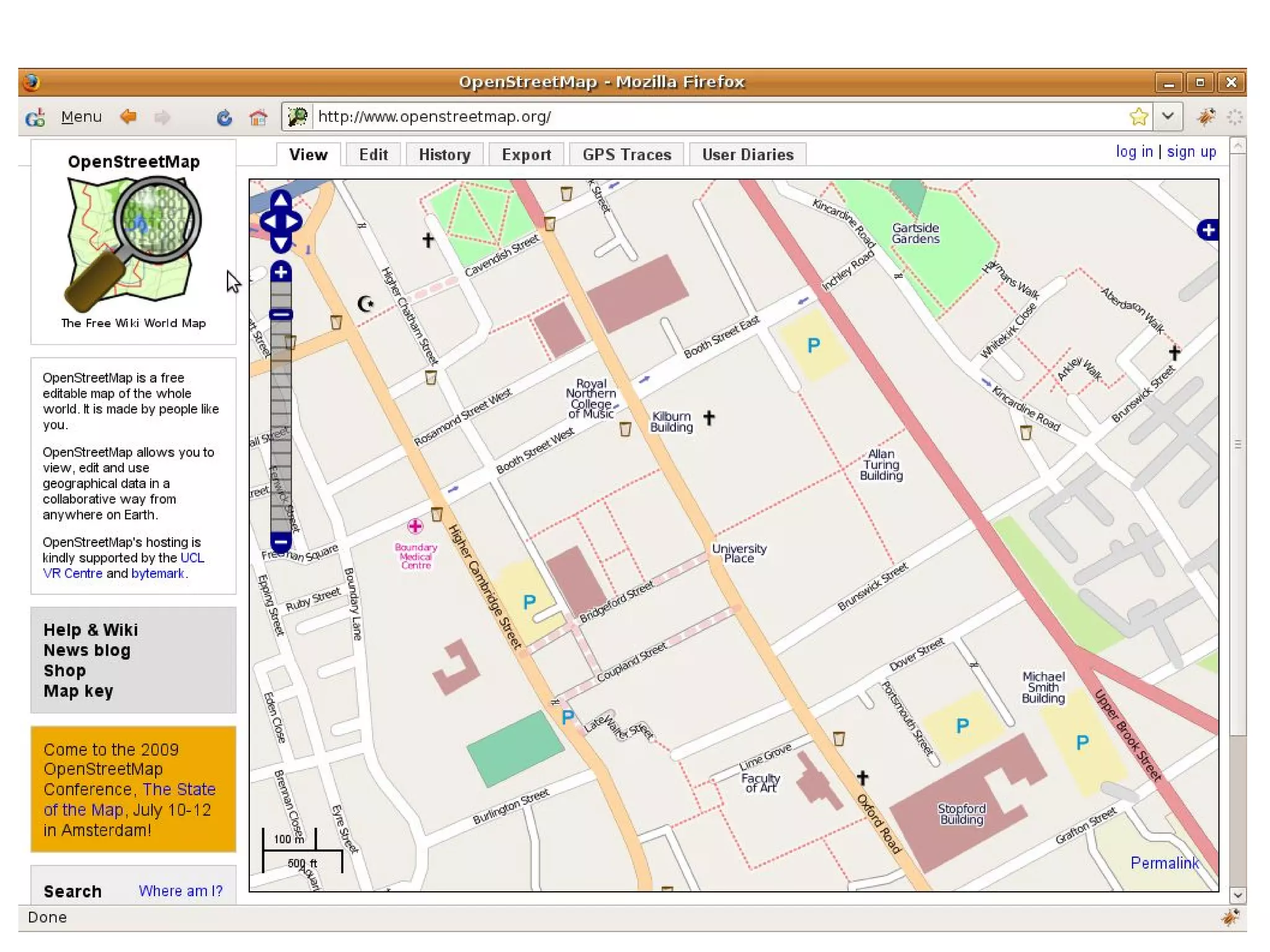Click the site favicon in address bar
1270x952 pixels.
(298, 117)
